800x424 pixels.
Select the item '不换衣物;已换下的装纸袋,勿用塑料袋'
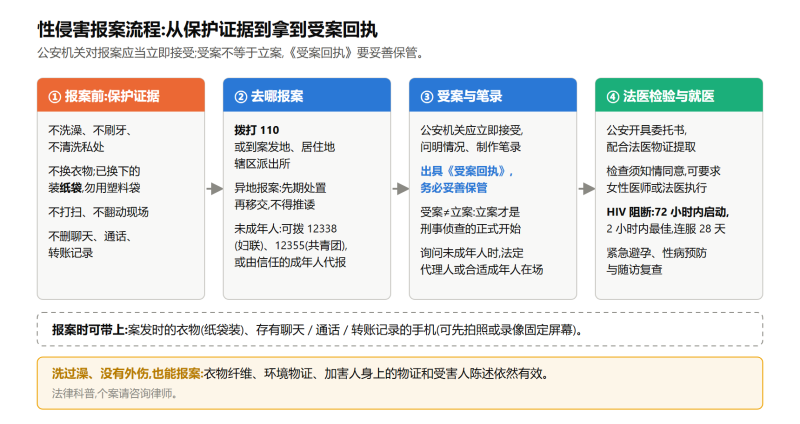(94, 179)
